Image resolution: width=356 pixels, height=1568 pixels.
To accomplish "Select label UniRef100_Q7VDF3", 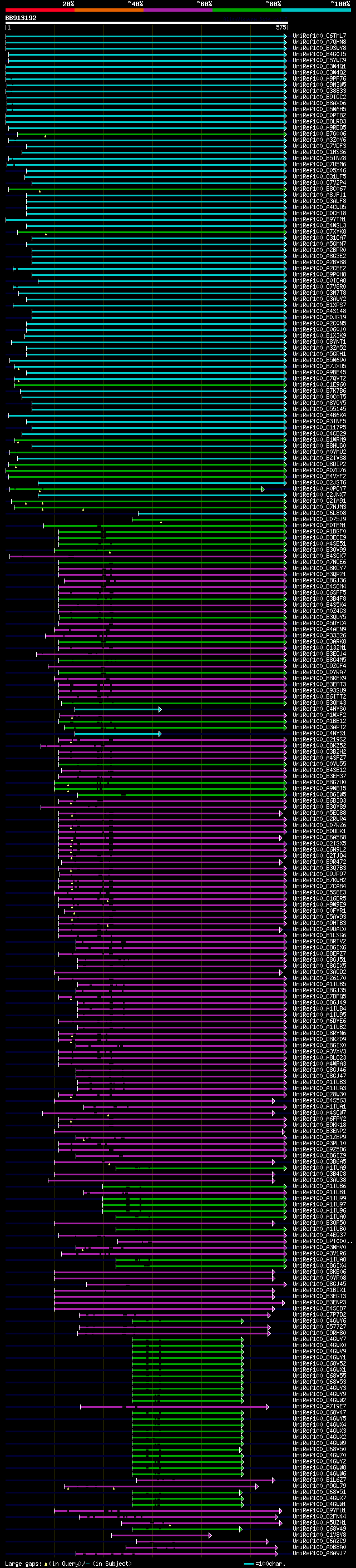I will click(319, 146).
